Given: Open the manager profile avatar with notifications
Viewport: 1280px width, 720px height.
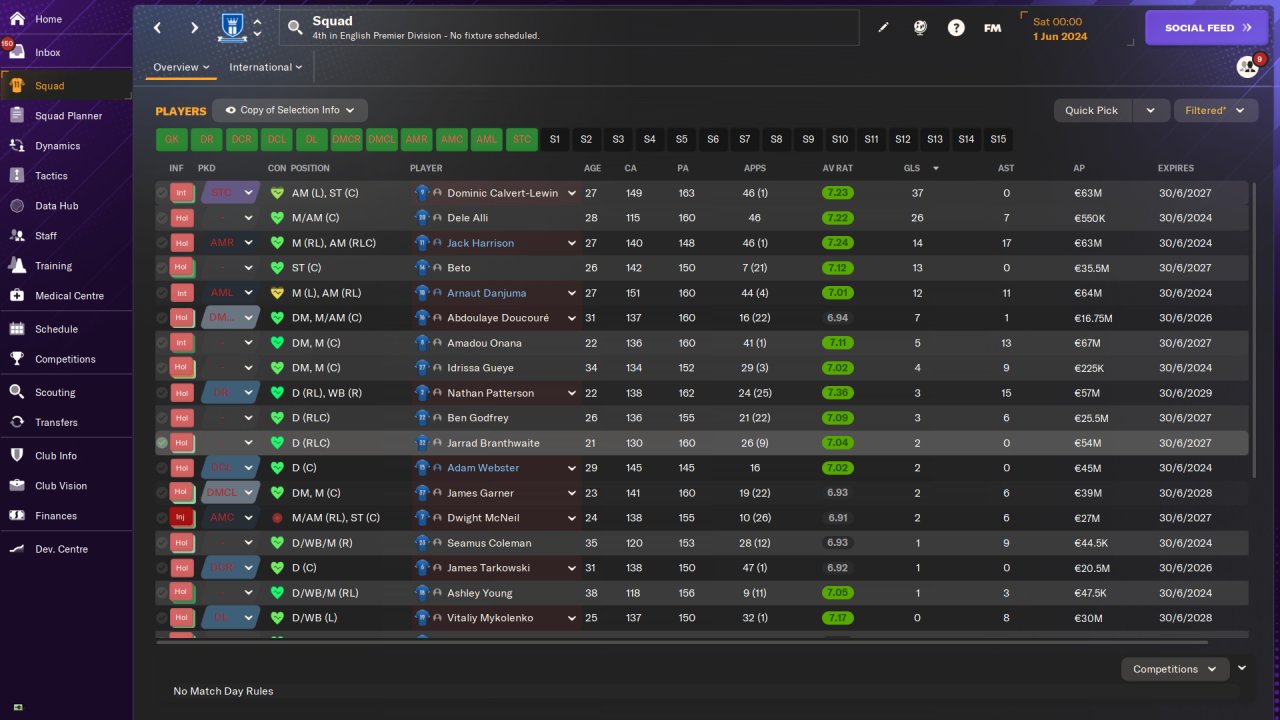Looking at the screenshot, I should pyautogui.click(x=1249, y=66).
